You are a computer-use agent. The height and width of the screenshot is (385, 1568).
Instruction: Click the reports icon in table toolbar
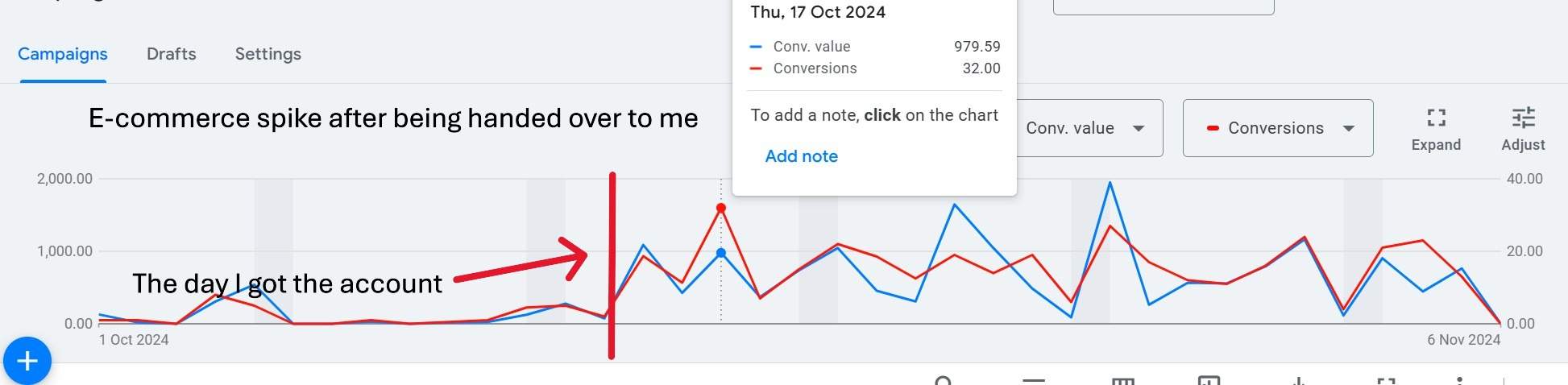[x=1209, y=380]
